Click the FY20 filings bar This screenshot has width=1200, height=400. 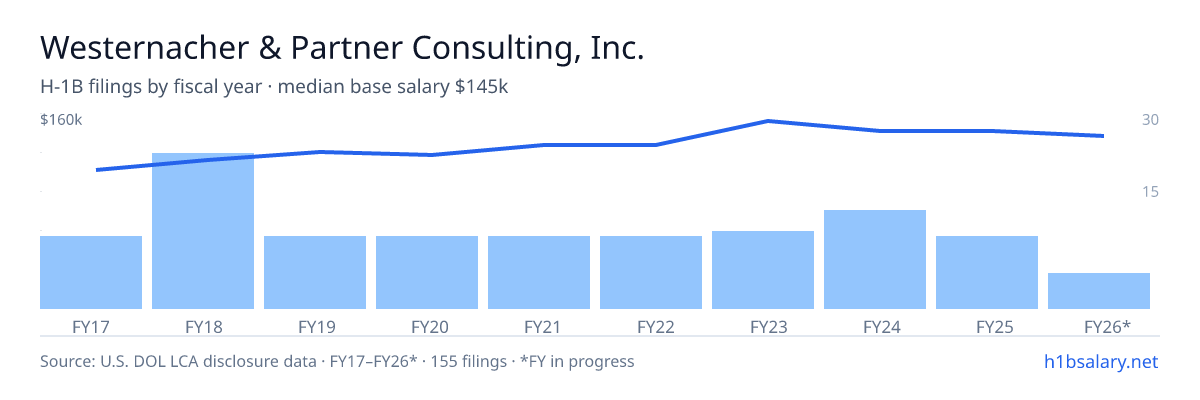coord(427,272)
